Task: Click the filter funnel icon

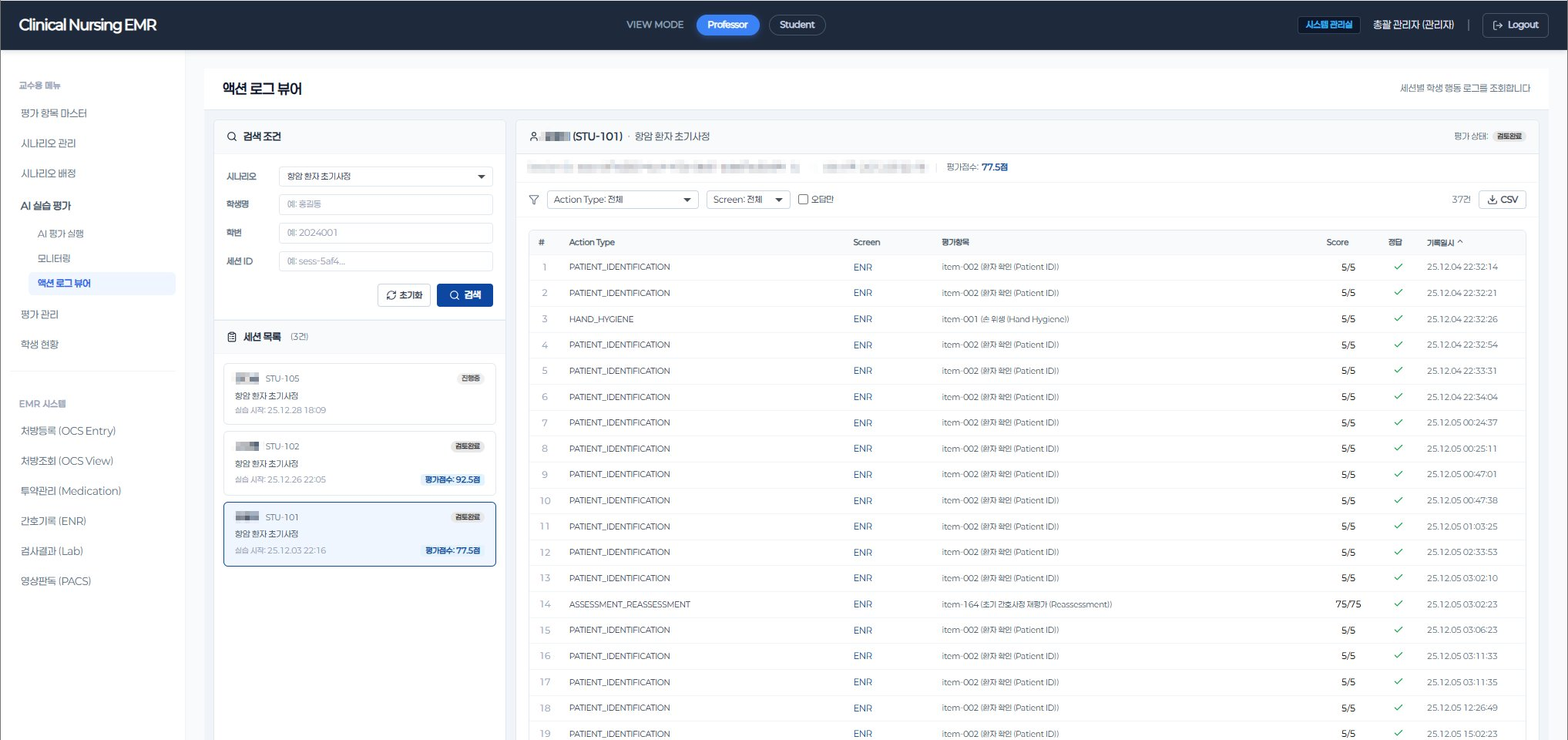Action: click(534, 200)
